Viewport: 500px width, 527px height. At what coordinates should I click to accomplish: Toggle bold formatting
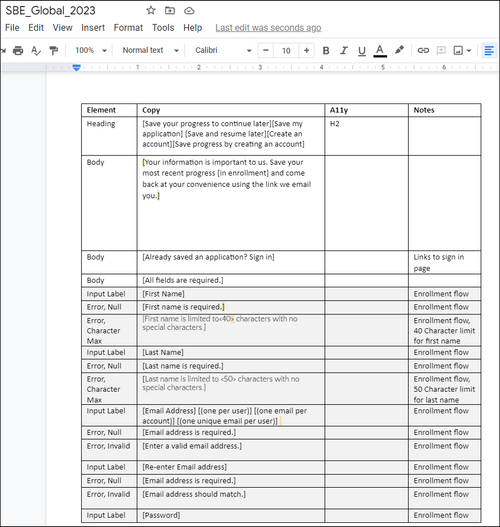pos(326,50)
